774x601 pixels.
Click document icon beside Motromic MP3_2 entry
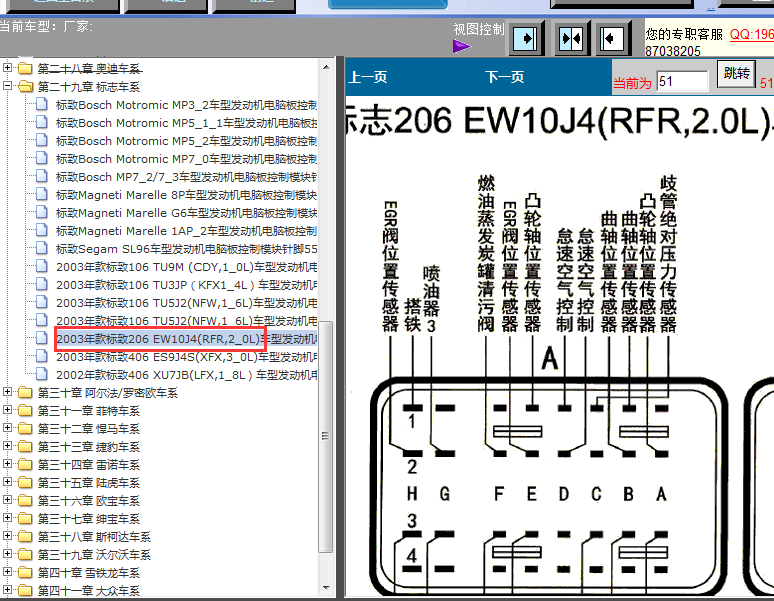42,104
